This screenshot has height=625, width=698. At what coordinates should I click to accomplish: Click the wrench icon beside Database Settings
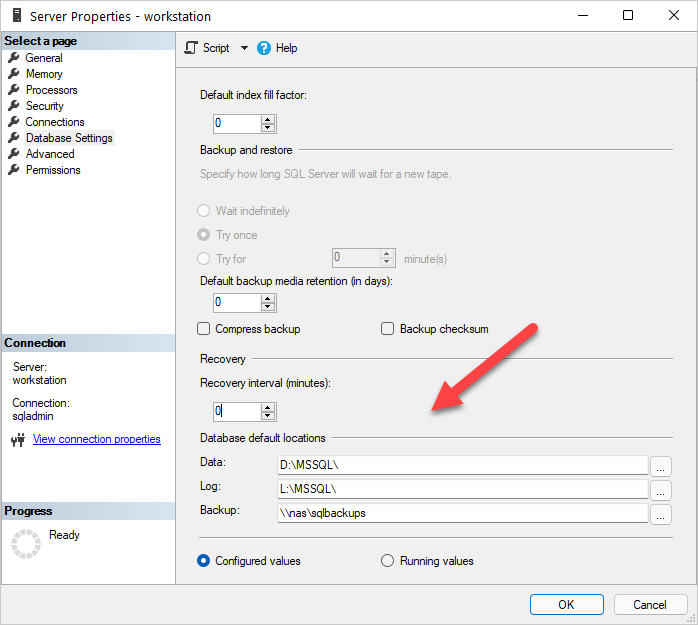[x=14, y=138]
